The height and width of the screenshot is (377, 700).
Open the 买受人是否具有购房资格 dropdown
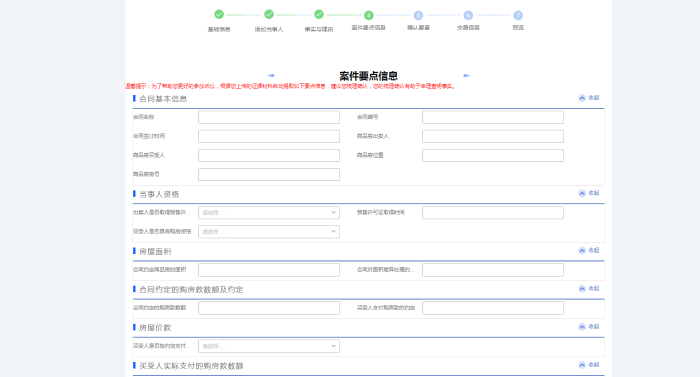269,232
